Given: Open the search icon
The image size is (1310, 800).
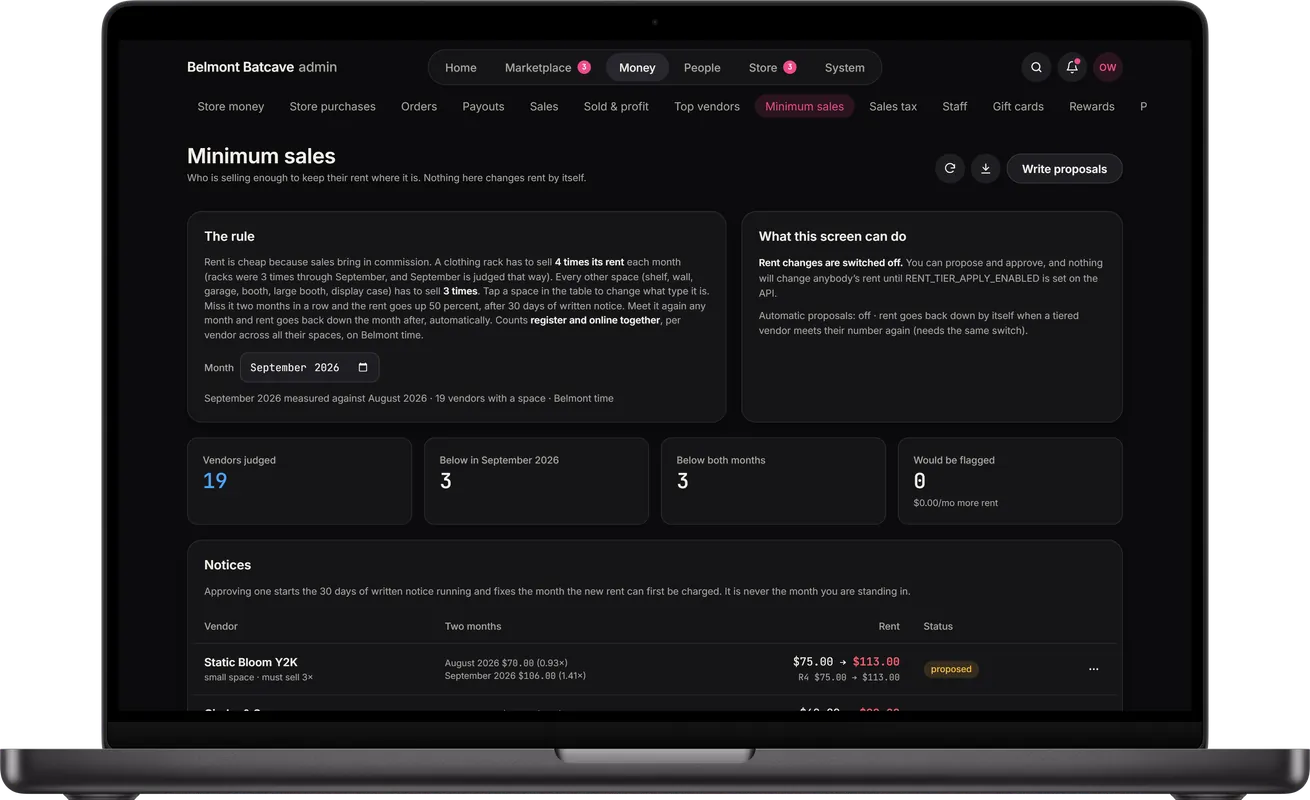Looking at the screenshot, I should coord(1036,68).
